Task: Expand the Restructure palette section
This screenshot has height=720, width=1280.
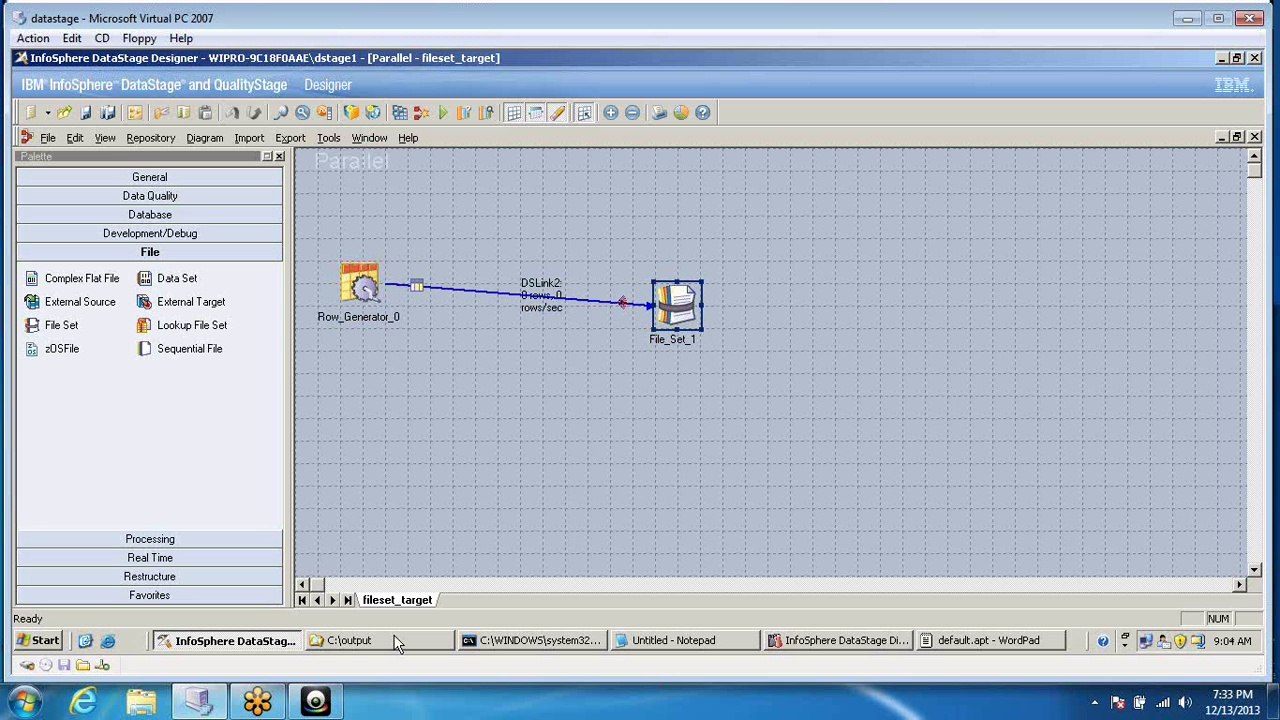Action: point(150,577)
